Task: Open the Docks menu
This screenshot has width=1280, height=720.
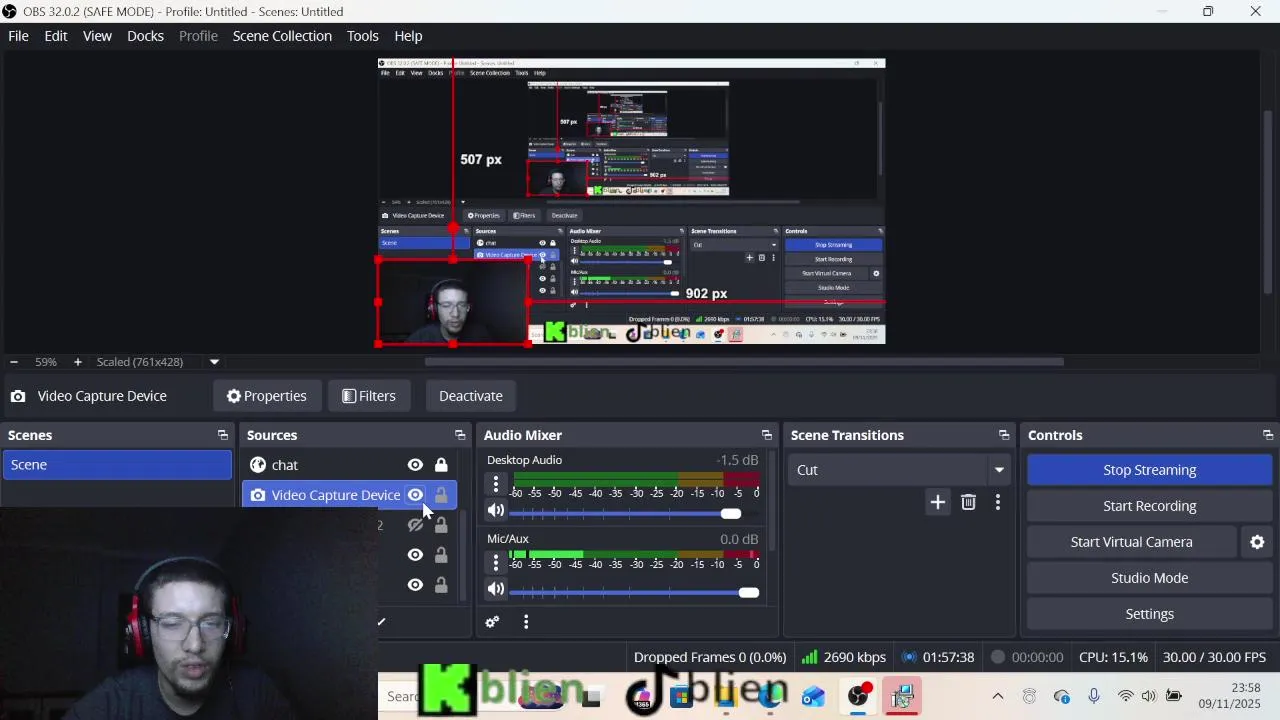Action: 145,36
